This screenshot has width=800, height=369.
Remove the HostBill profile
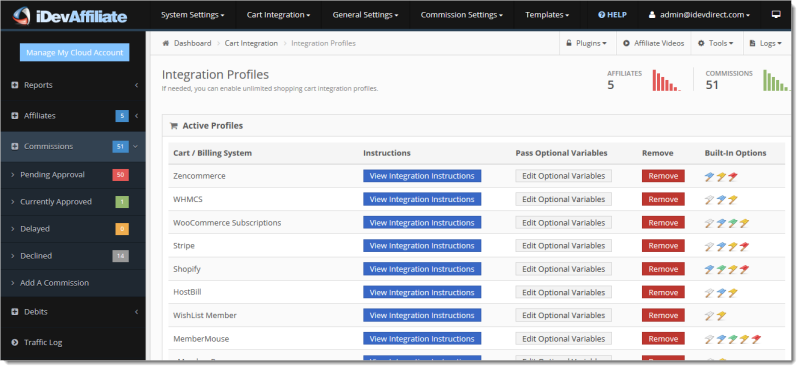663,293
